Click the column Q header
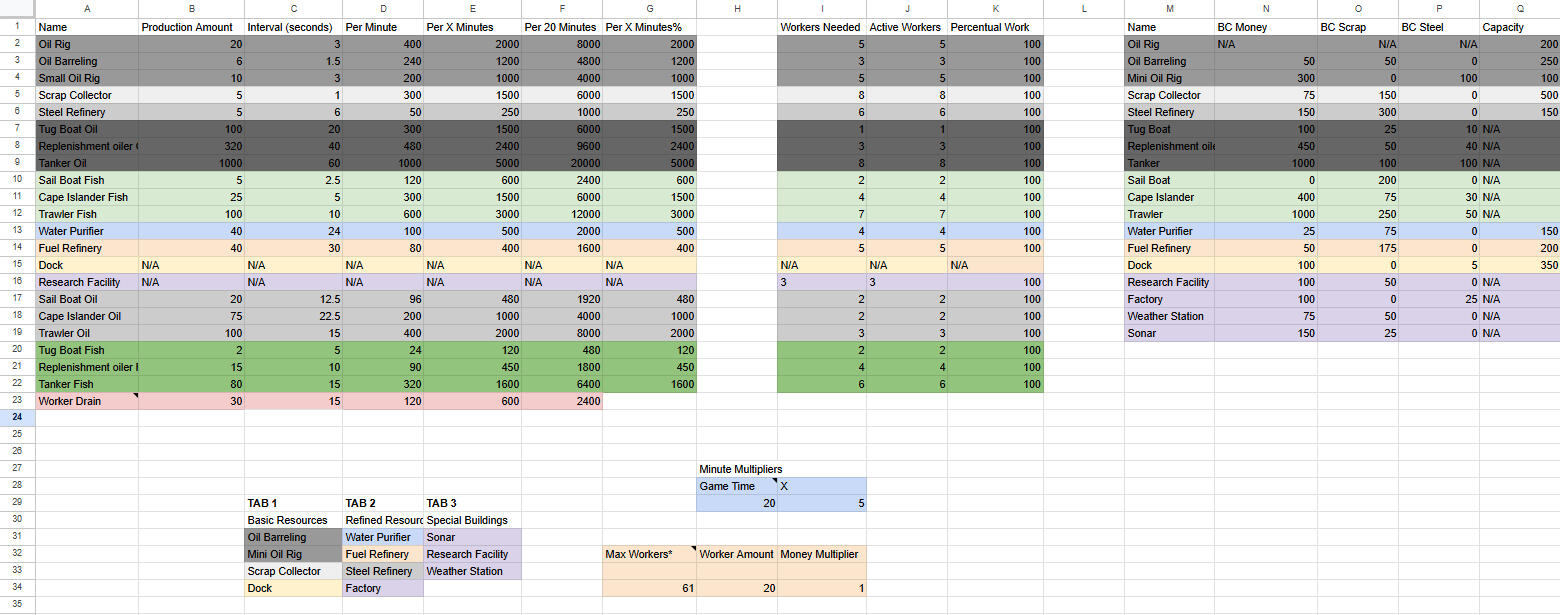Screen dimensions: 1560x615 click(1518, 9)
